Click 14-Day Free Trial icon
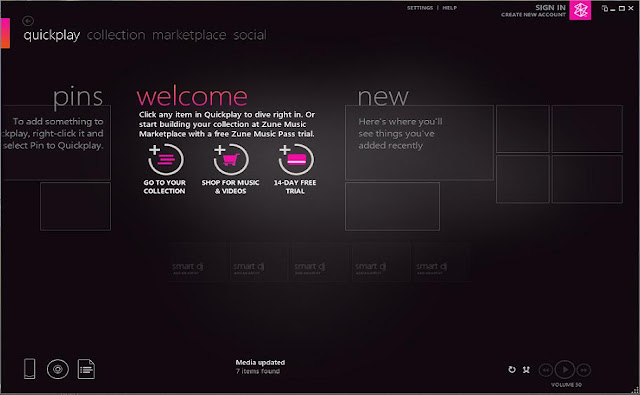This screenshot has height=395, width=640. 296,160
